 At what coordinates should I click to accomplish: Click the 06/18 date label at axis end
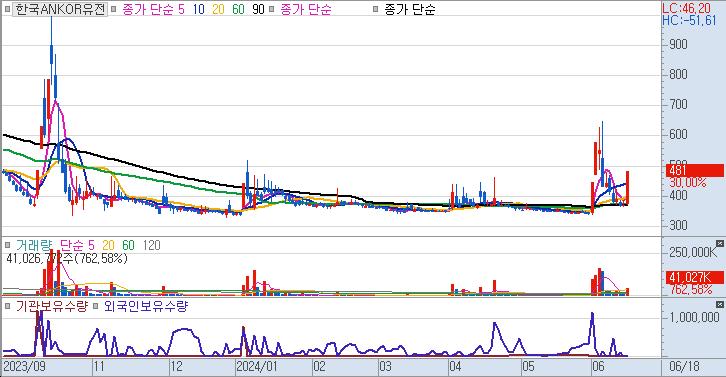[x=684, y=367]
